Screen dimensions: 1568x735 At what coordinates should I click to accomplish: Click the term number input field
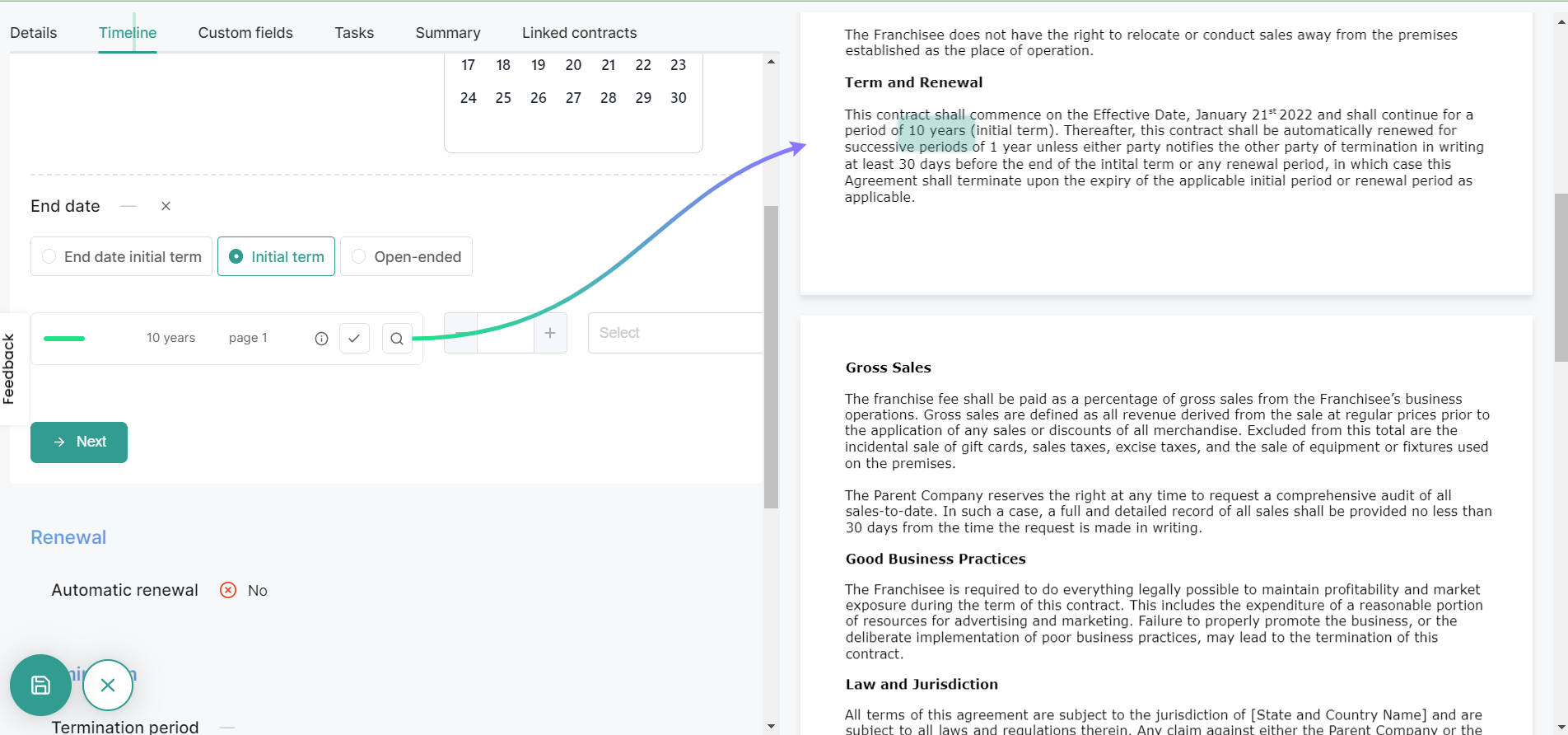505,333
